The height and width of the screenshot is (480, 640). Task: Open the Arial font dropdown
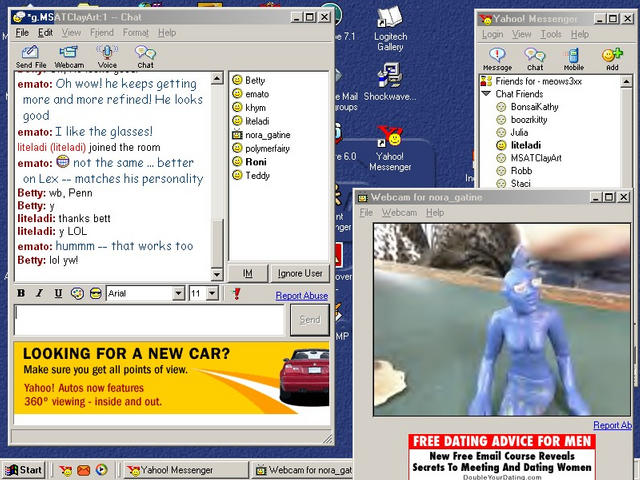coord(178,293)
